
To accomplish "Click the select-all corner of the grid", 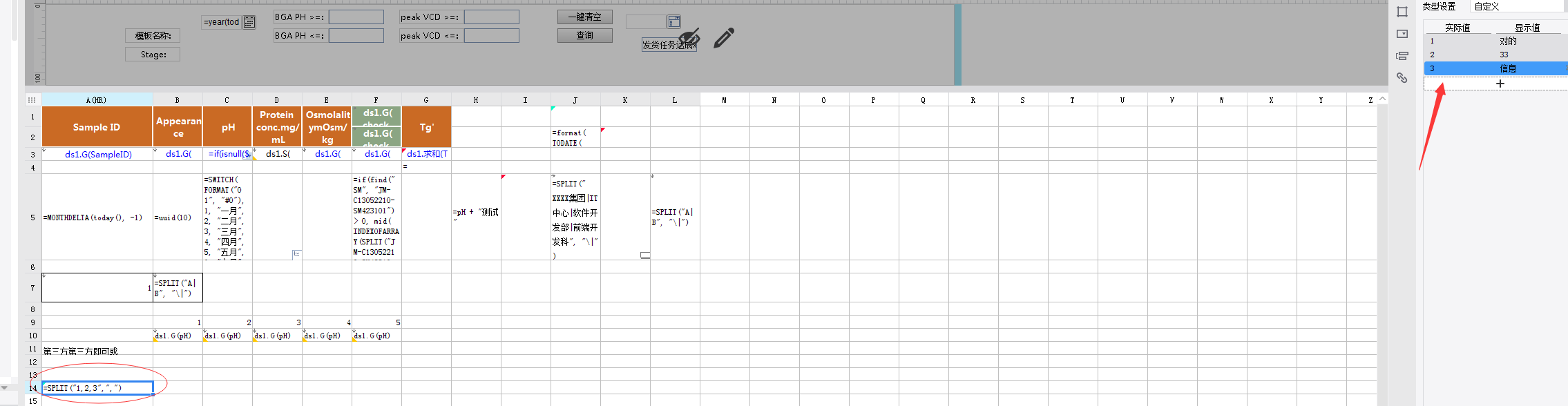I will [32, 100].
